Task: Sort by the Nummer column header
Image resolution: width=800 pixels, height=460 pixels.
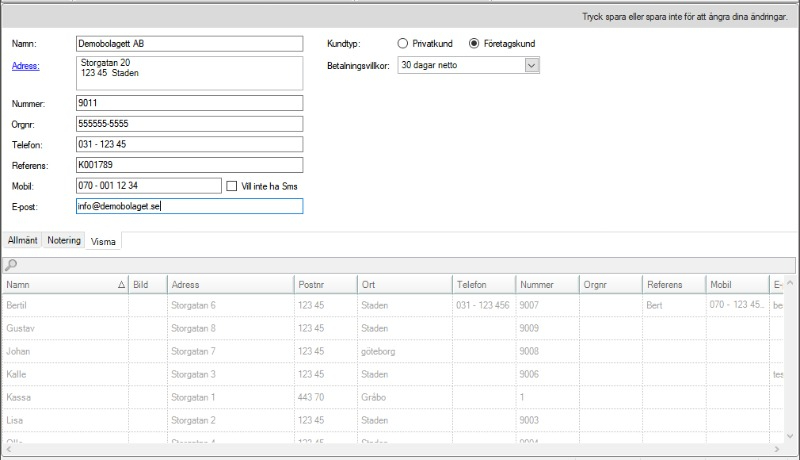Action: (x=547, y=285)
